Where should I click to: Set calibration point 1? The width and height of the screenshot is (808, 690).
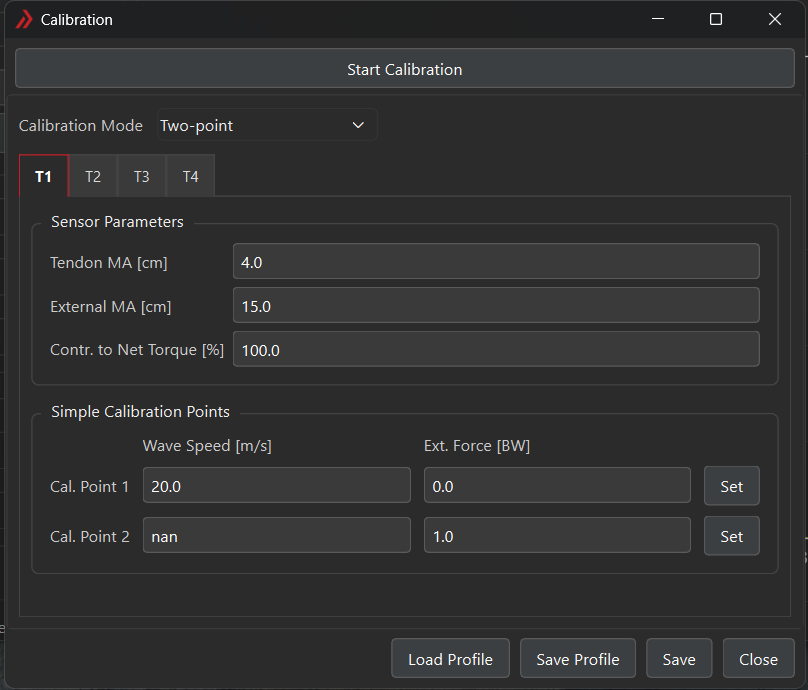732,486
